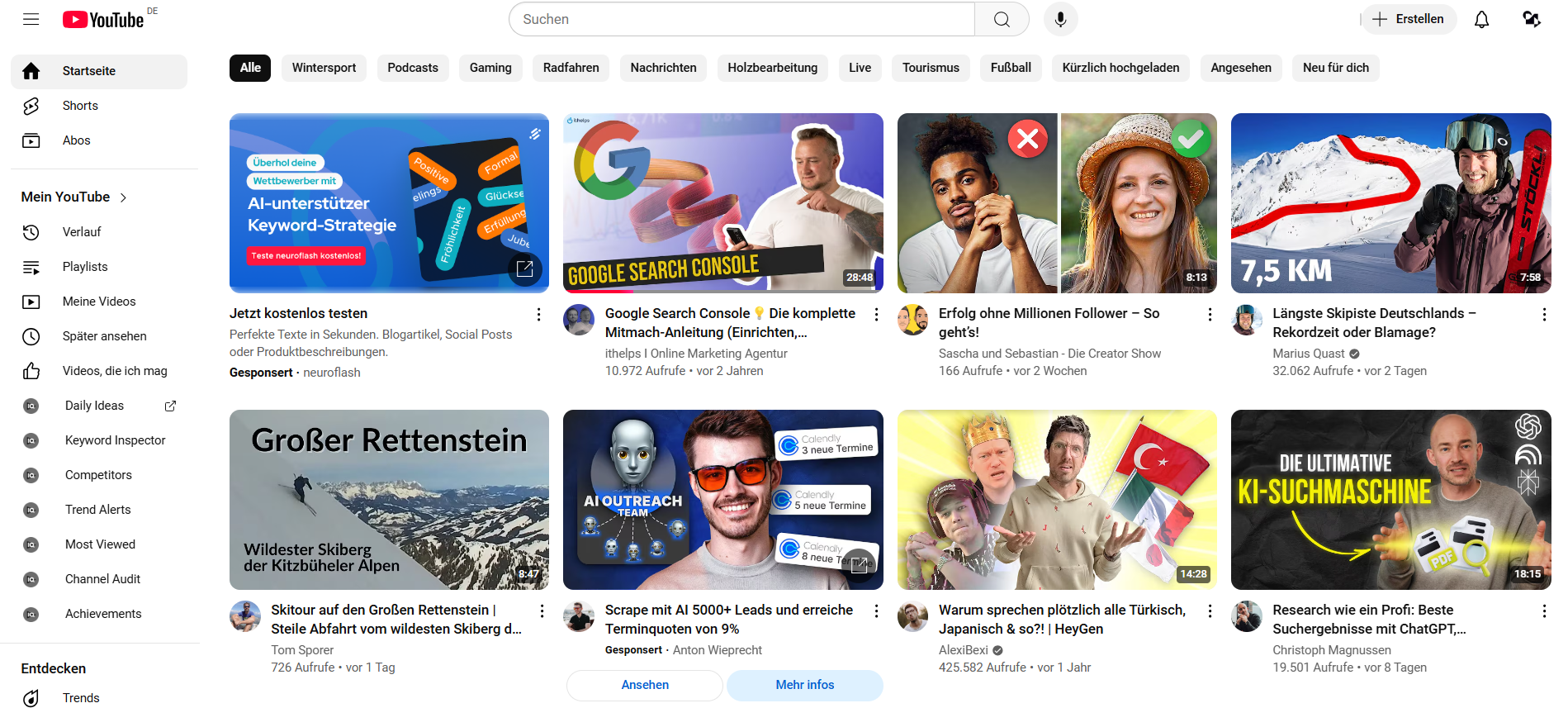
Task: Open options menu for neuroflash ad
Action: click(538, 315)
